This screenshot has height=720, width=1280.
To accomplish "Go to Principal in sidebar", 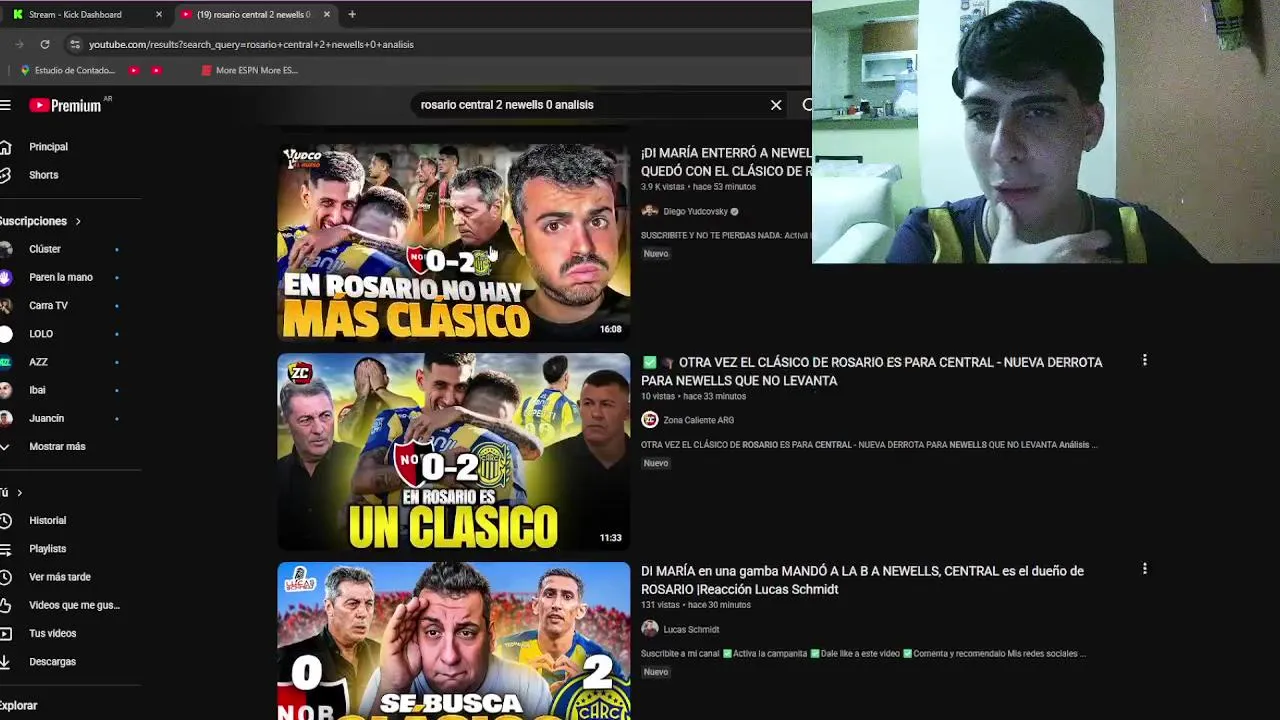I will (x=48, y=147).
